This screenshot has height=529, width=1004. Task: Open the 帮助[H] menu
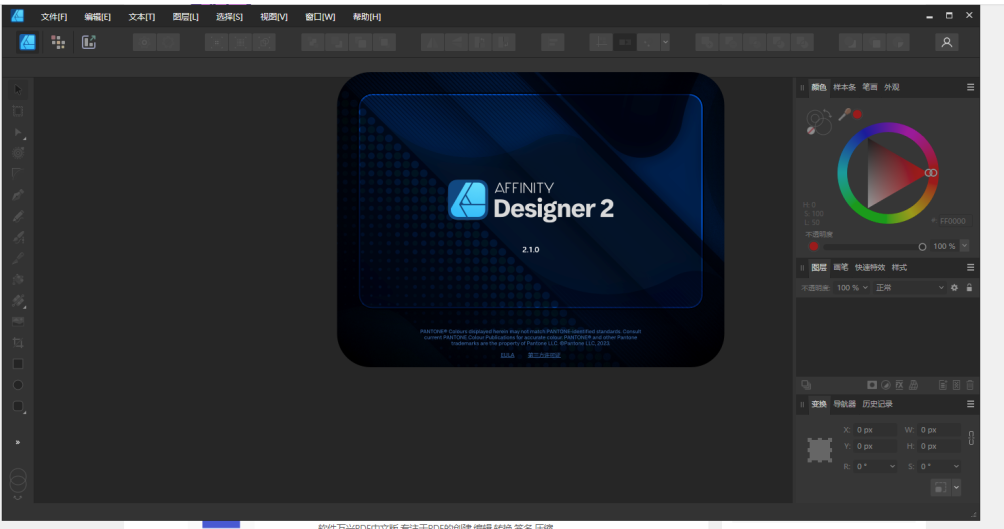tap(367, 17)
